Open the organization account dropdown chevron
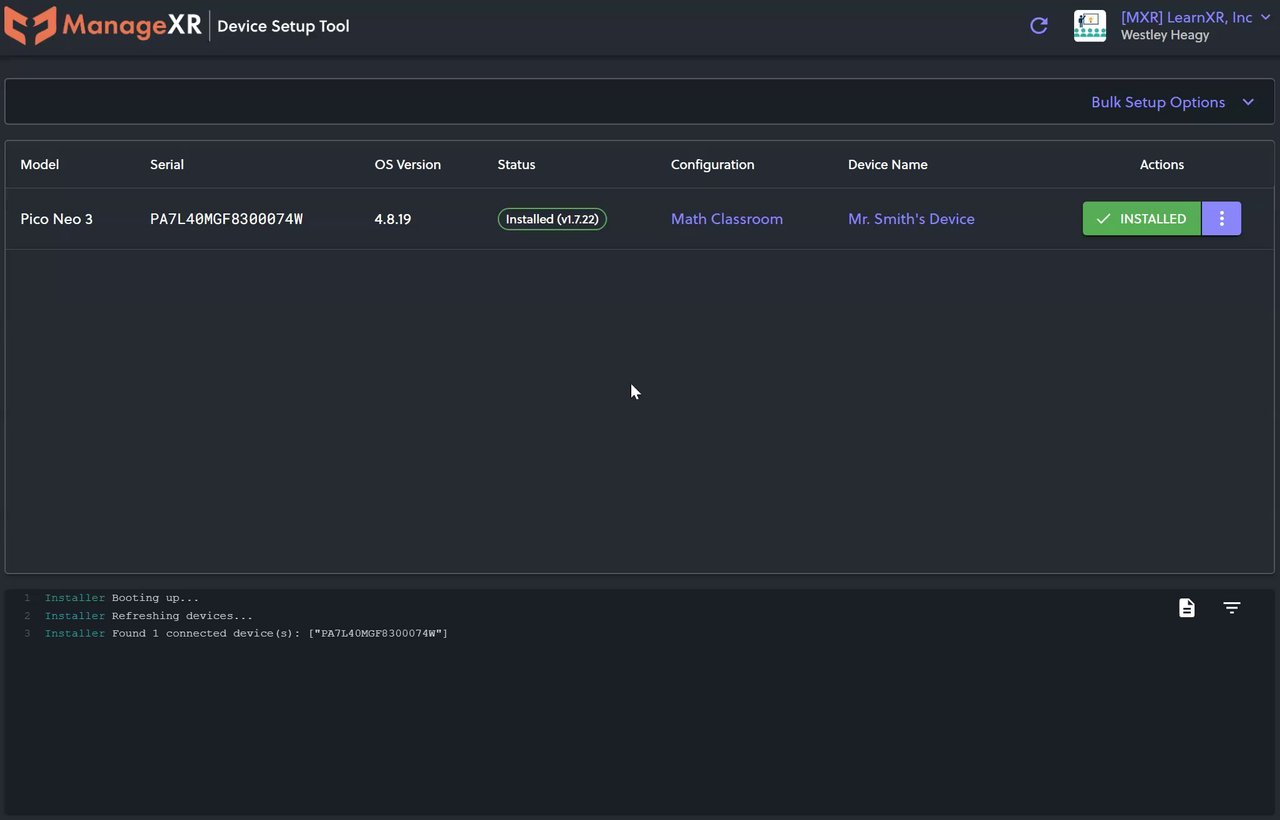Screen dimensions: 1280x820 point(1266,18)
